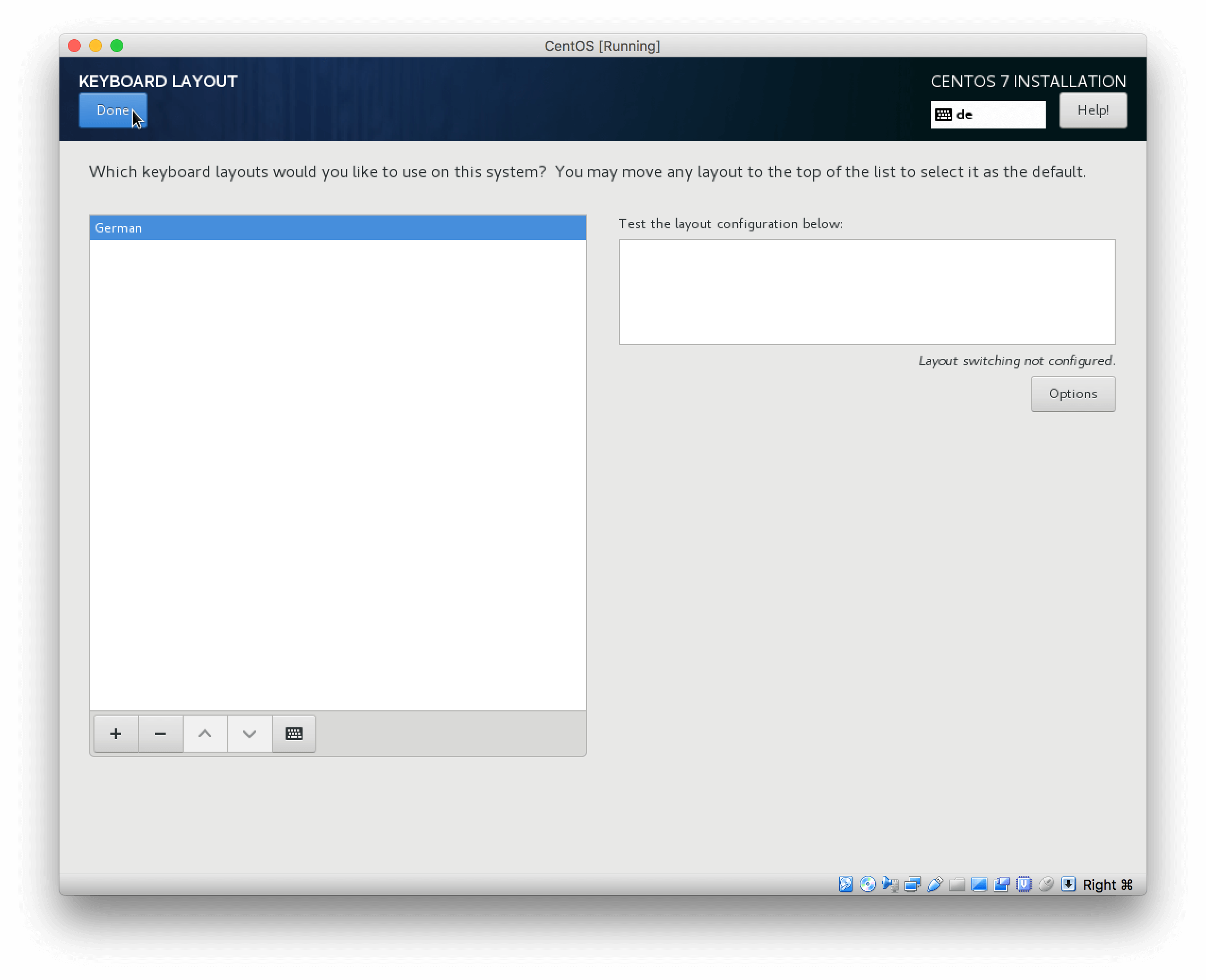Click the Done button
1206x980 pixels.
[113, 110]
